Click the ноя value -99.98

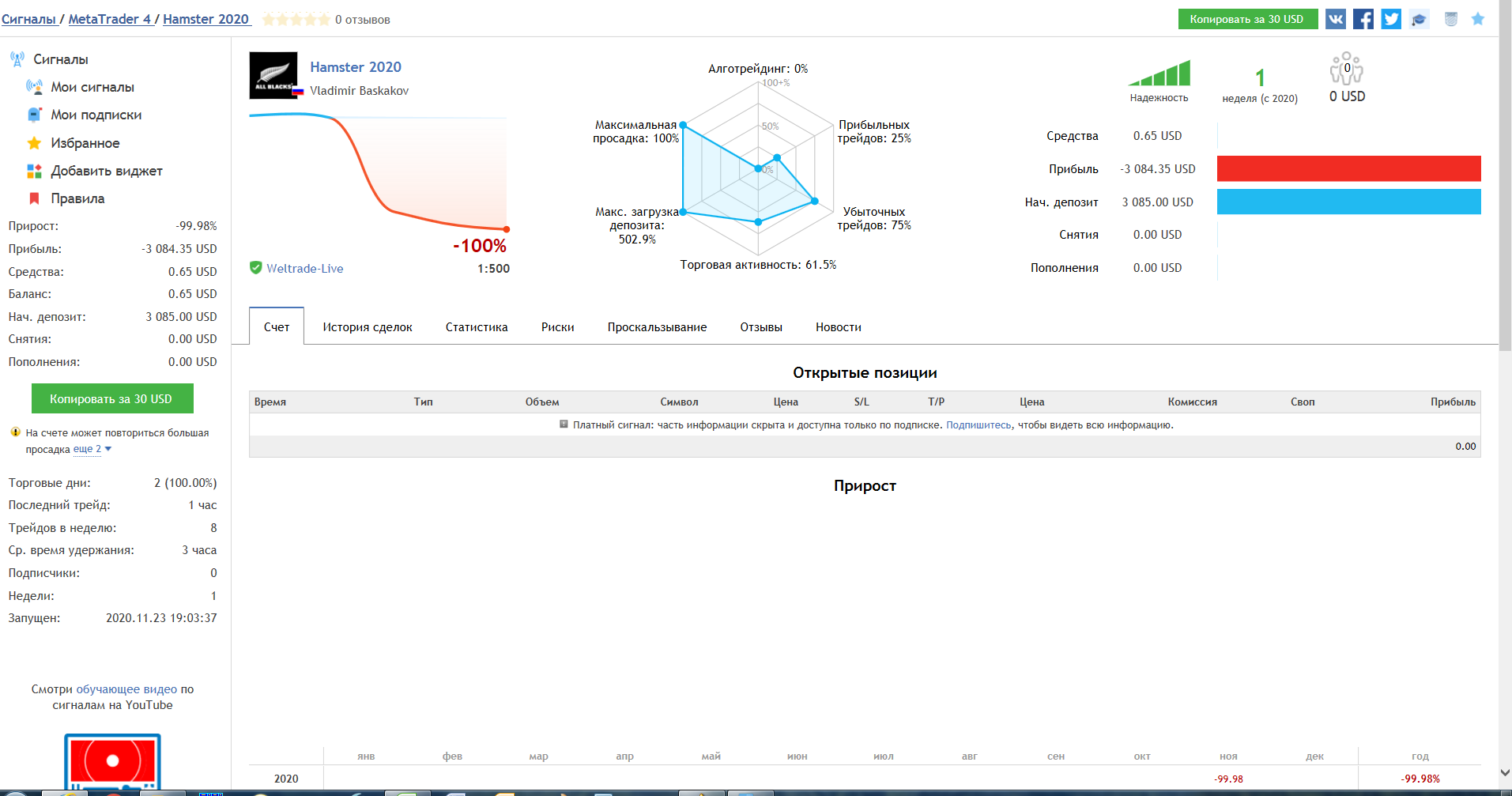(x=1228, y=779)
